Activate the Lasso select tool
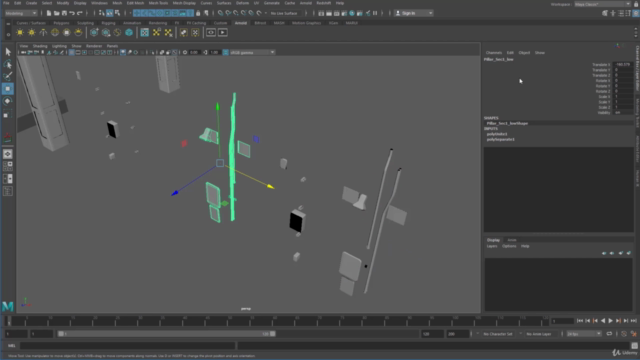This screenshot has width=640, height=360. pos(8,64)
